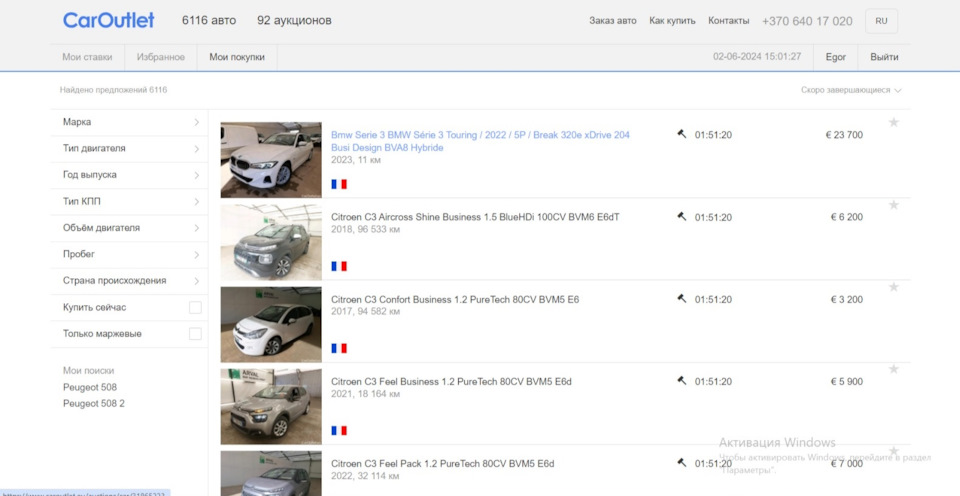This screenshot has width=960, height=496.
Task: Click the € 5 900 price
Action: click(847, 381)
